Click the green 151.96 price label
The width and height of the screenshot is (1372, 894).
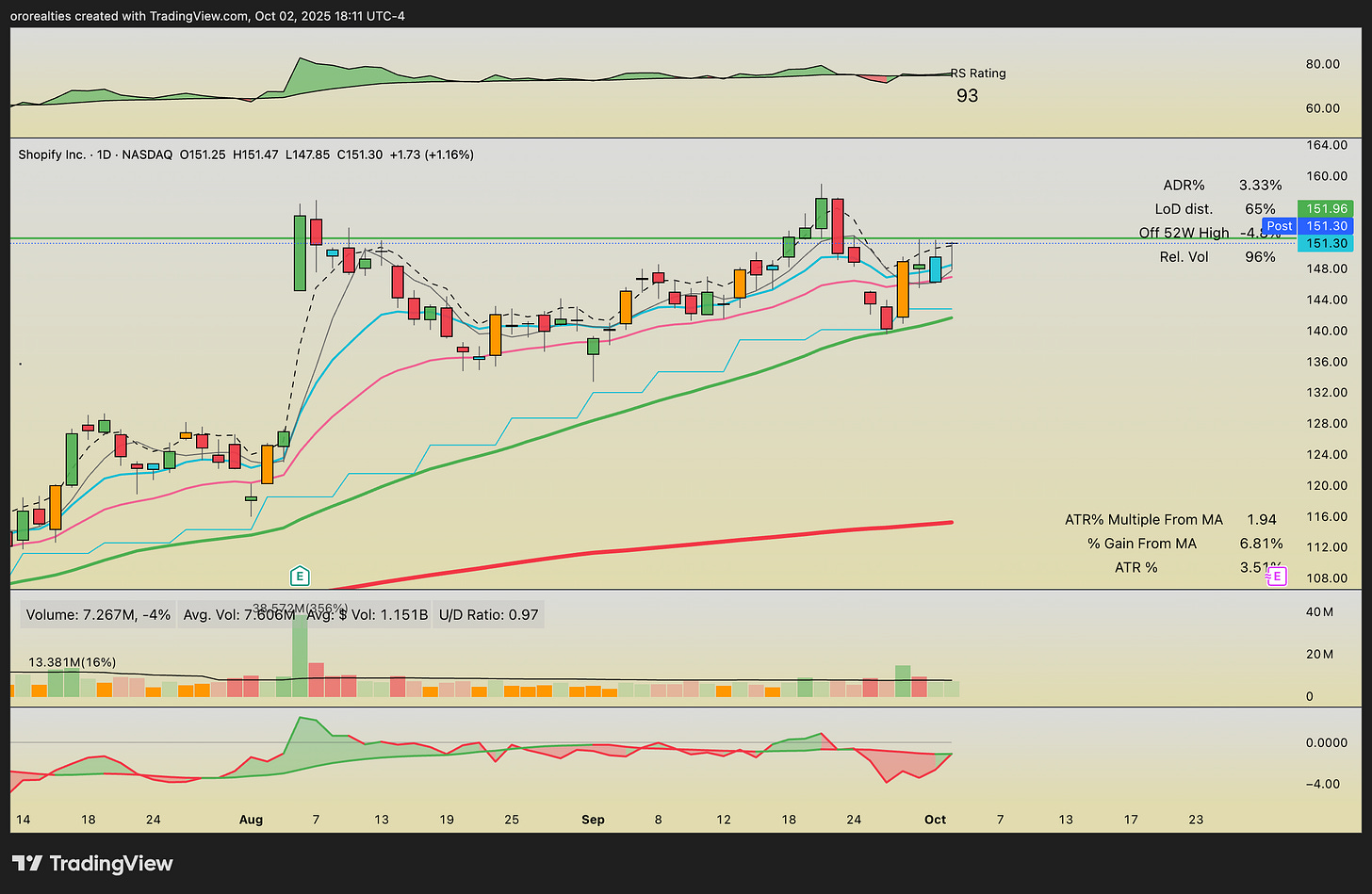point(1325,208)
